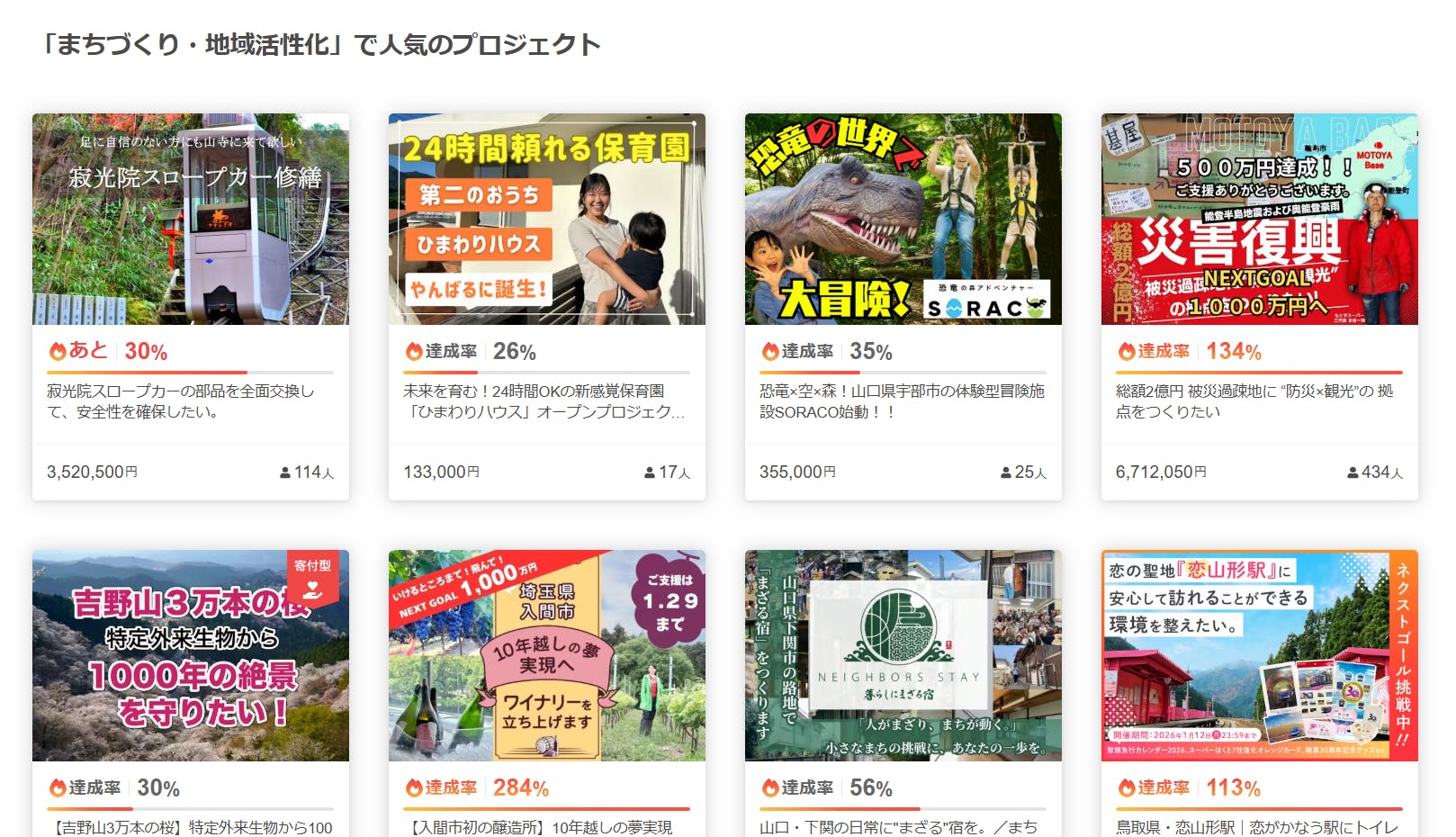Click the supporter person icon beside 114人

pos(285,472)
